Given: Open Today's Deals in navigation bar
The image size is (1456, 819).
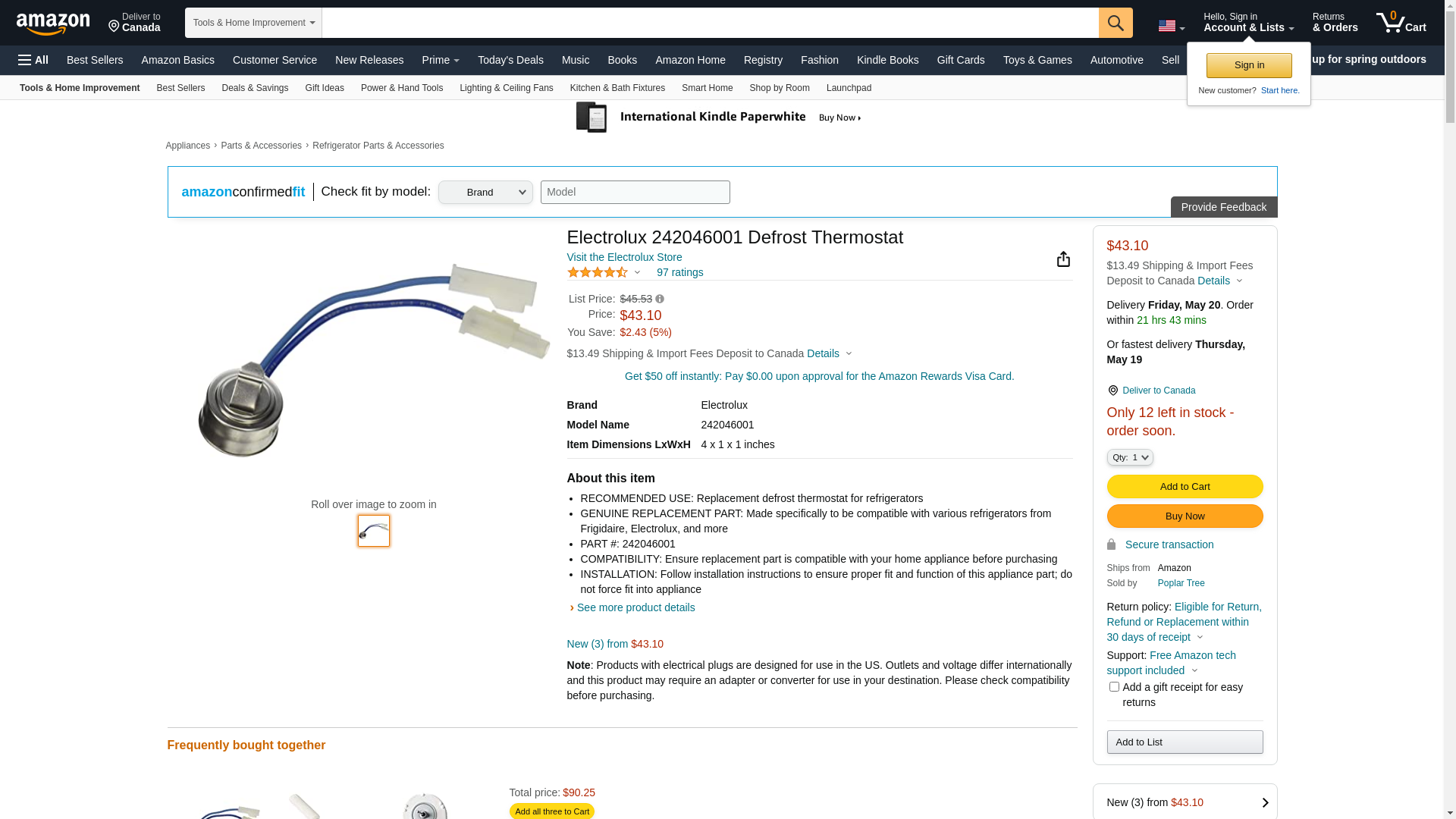Looking at the screenshot, I should coord(510,60).
